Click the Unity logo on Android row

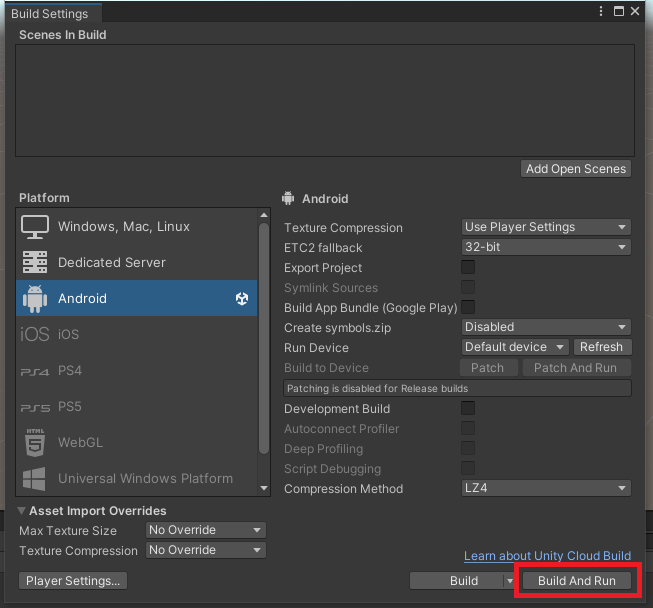(242, 299)
